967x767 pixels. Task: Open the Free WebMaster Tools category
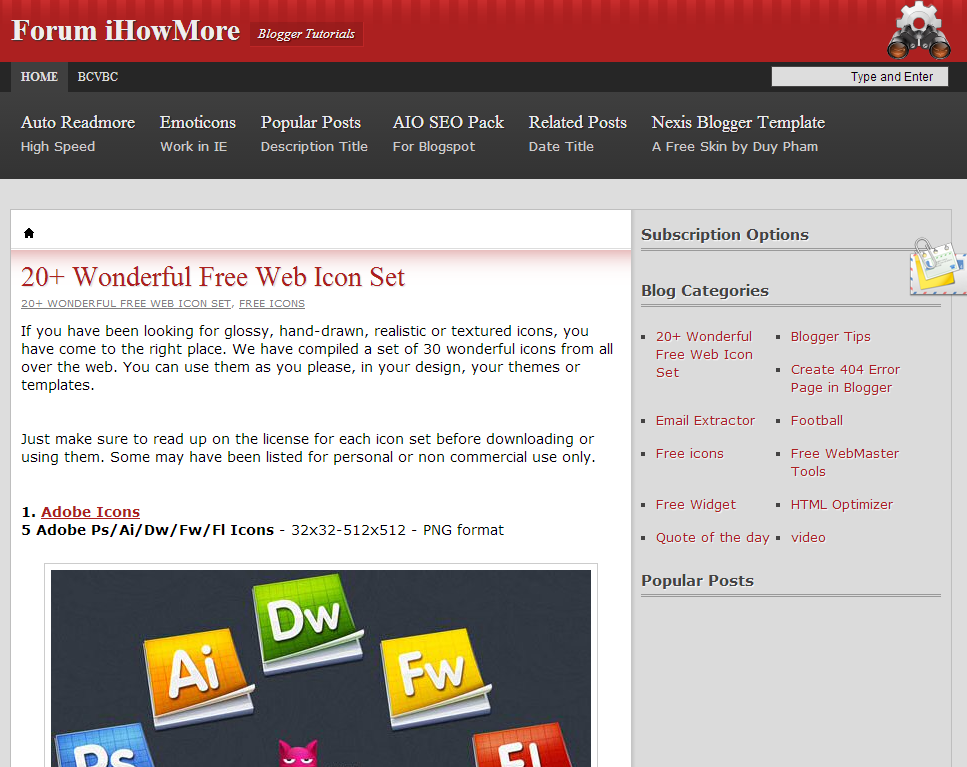(x=844, y=462)
